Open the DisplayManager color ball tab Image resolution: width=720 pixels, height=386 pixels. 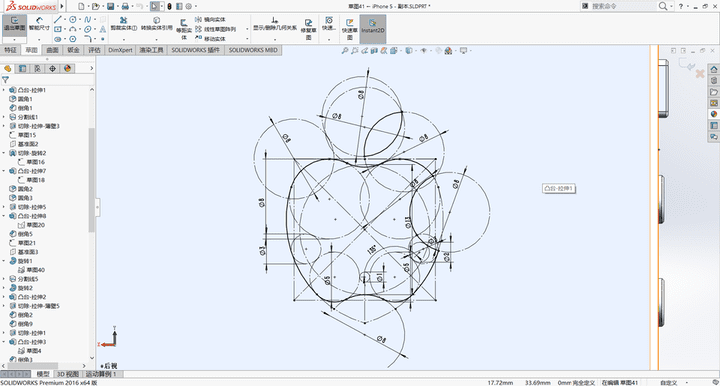(68, 68)
